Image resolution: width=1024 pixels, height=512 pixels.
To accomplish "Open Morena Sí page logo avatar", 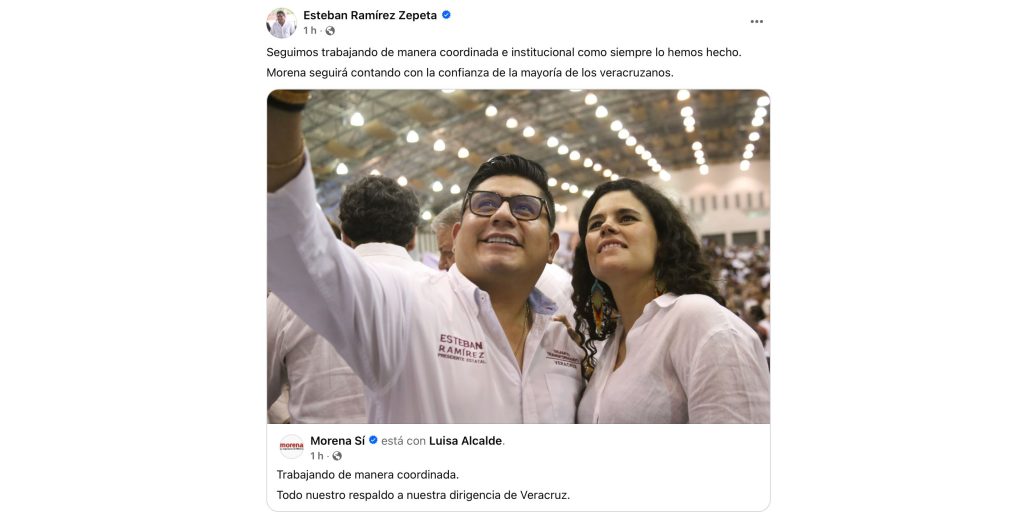I will coord(291,447).
